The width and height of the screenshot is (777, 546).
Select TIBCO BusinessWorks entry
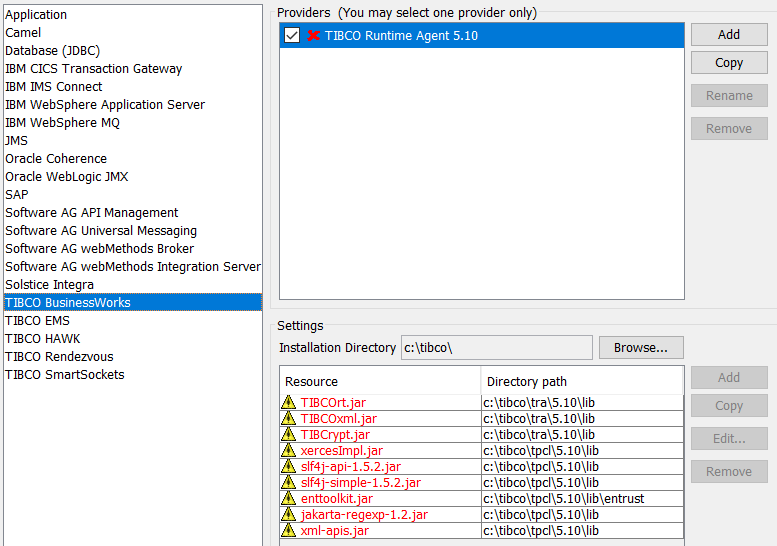point(133,303)
